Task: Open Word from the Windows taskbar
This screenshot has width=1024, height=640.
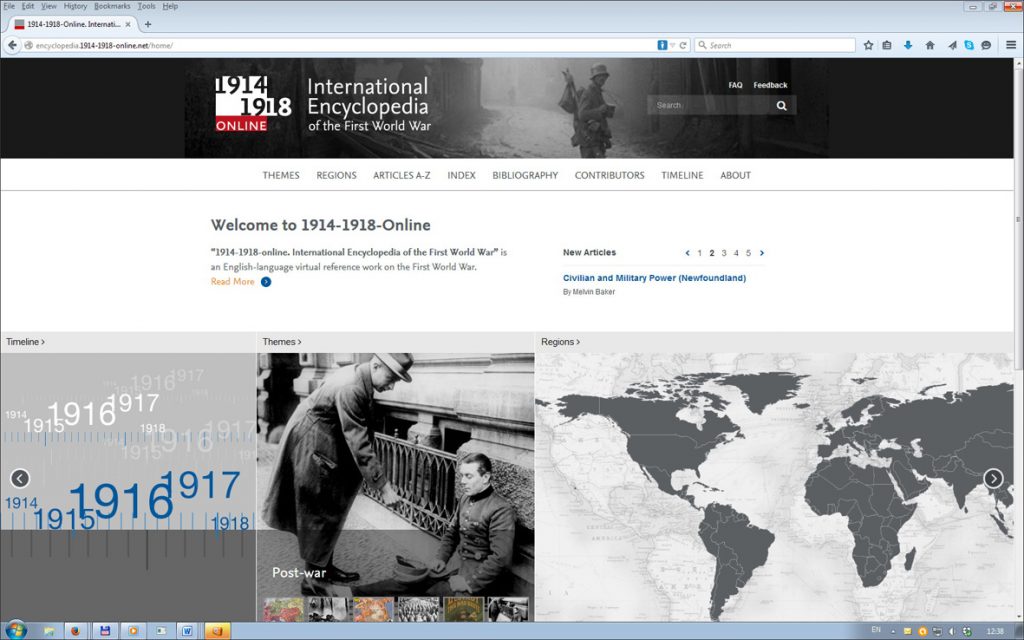Action: [186, 631]
